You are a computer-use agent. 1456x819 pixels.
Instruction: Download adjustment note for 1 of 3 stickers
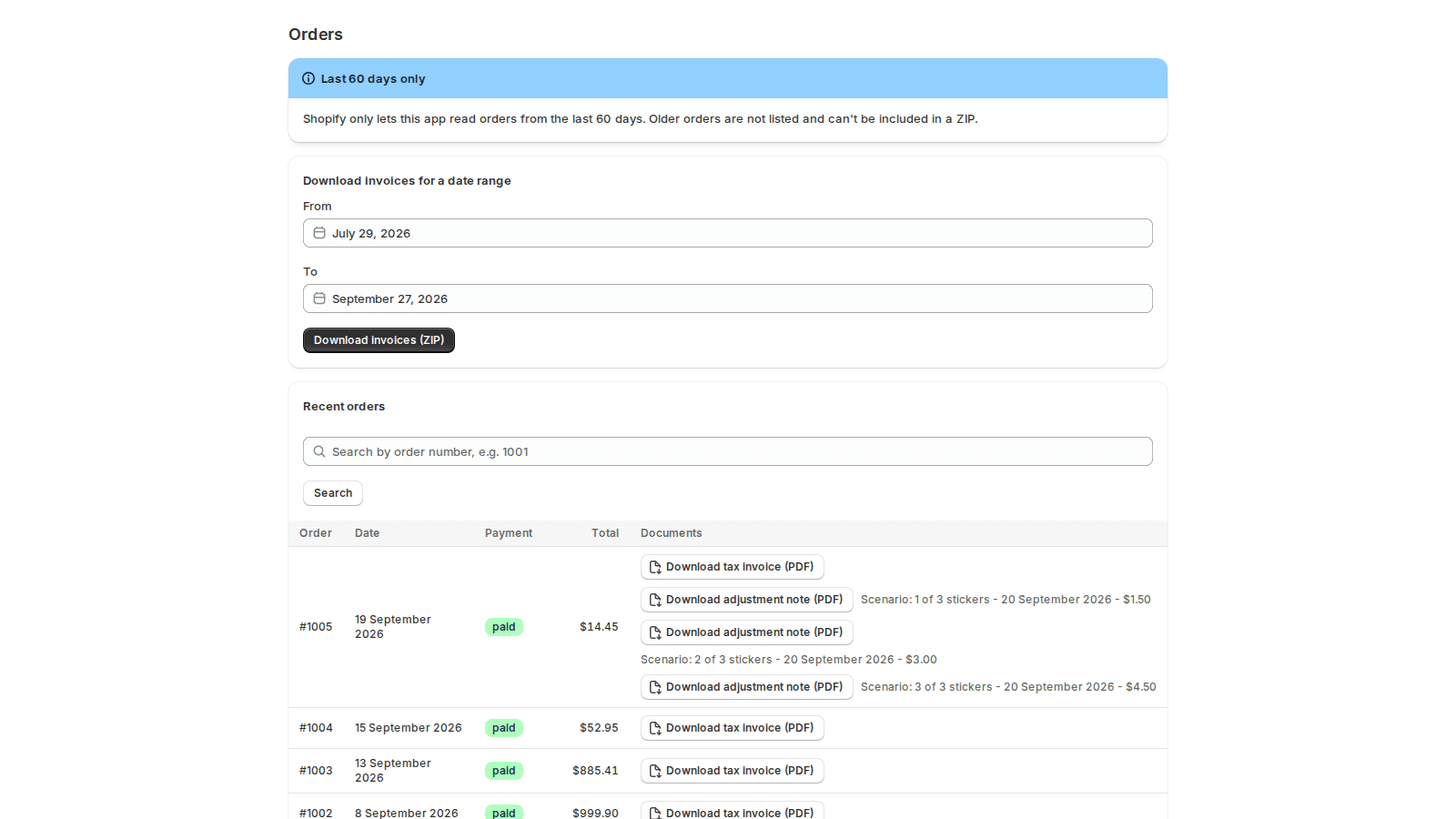click(x=747, y=600)
